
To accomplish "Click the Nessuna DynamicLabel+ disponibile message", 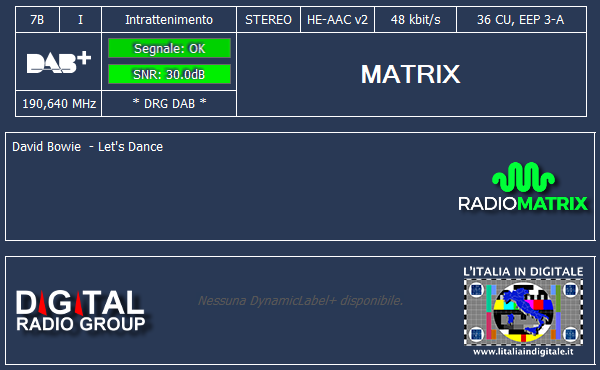I will click(300, 301).
